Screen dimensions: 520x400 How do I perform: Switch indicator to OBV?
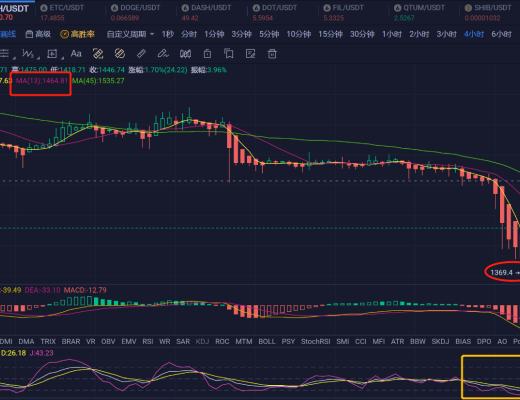click(x=108, y=342)
